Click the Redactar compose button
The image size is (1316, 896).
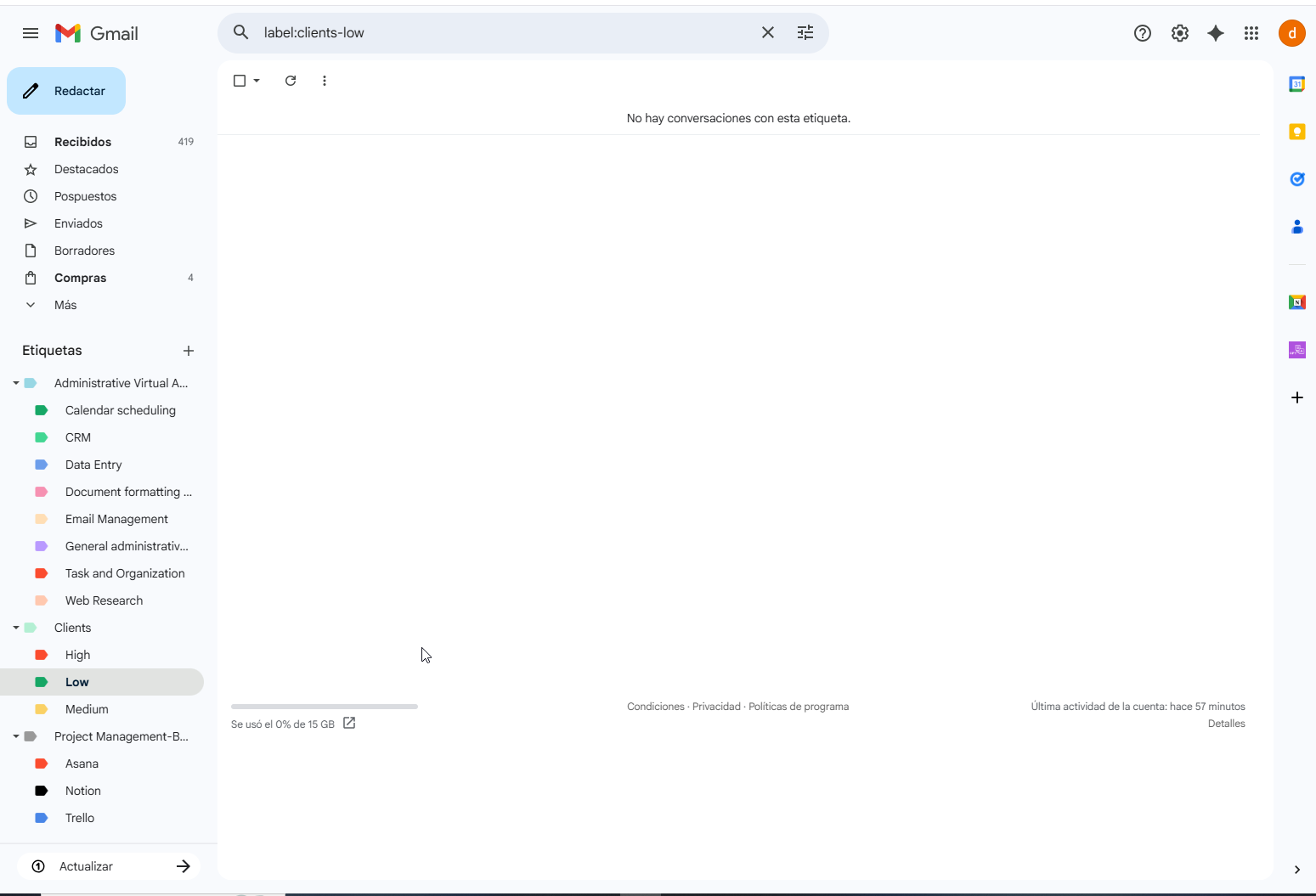click(66, 91)
